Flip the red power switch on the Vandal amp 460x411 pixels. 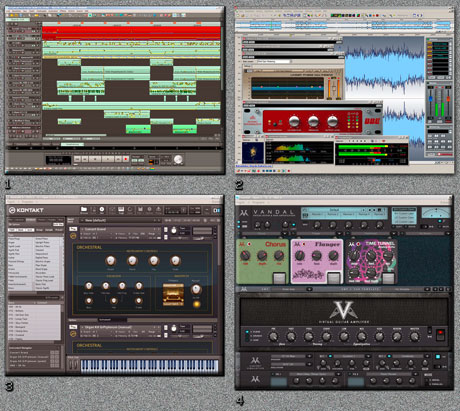(x=440, y=335)
